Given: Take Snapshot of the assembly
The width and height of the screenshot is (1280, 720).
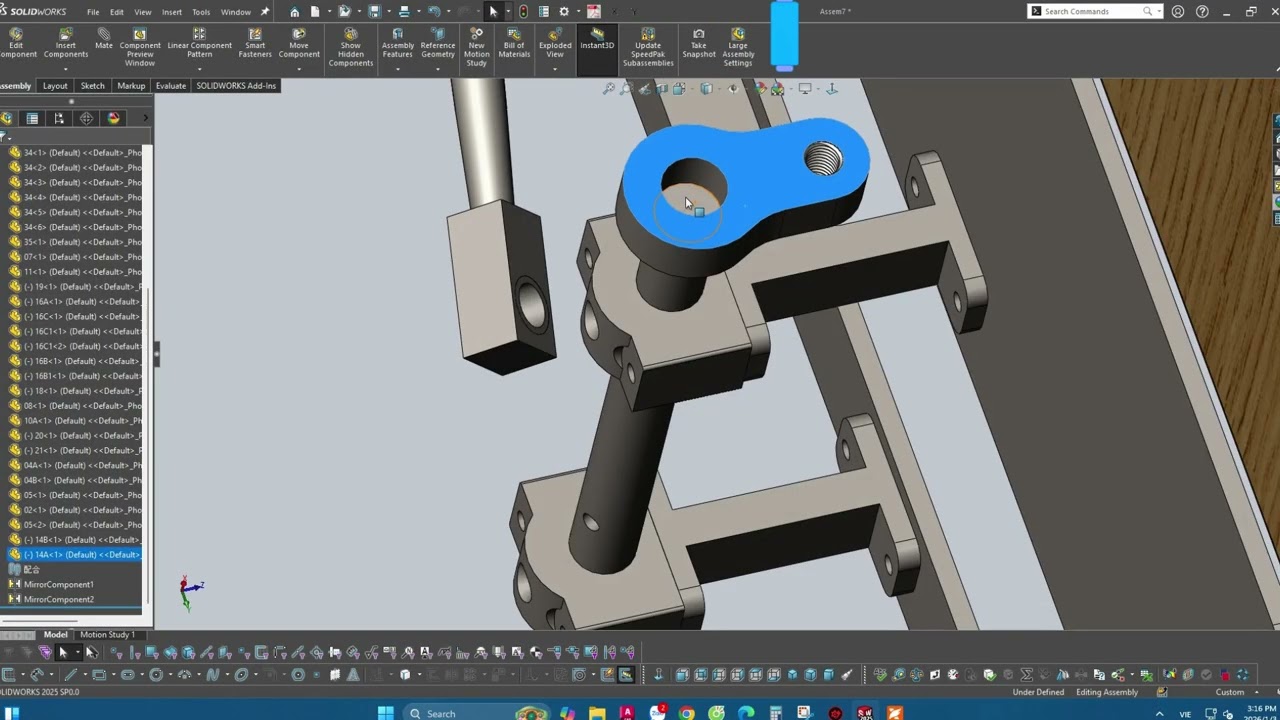Looking at the screenshot, I should click(x=699, y=43).
